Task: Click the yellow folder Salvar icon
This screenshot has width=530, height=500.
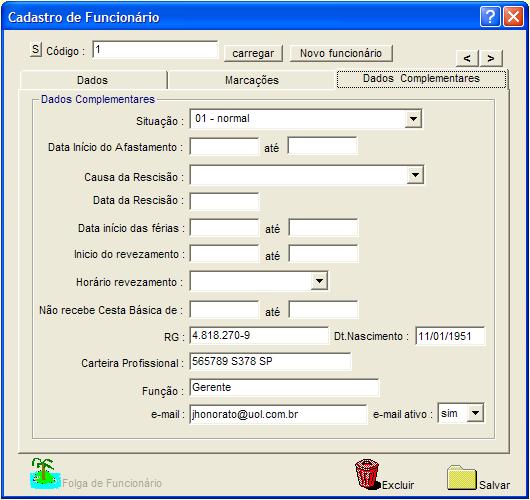Action: (462, 477)
